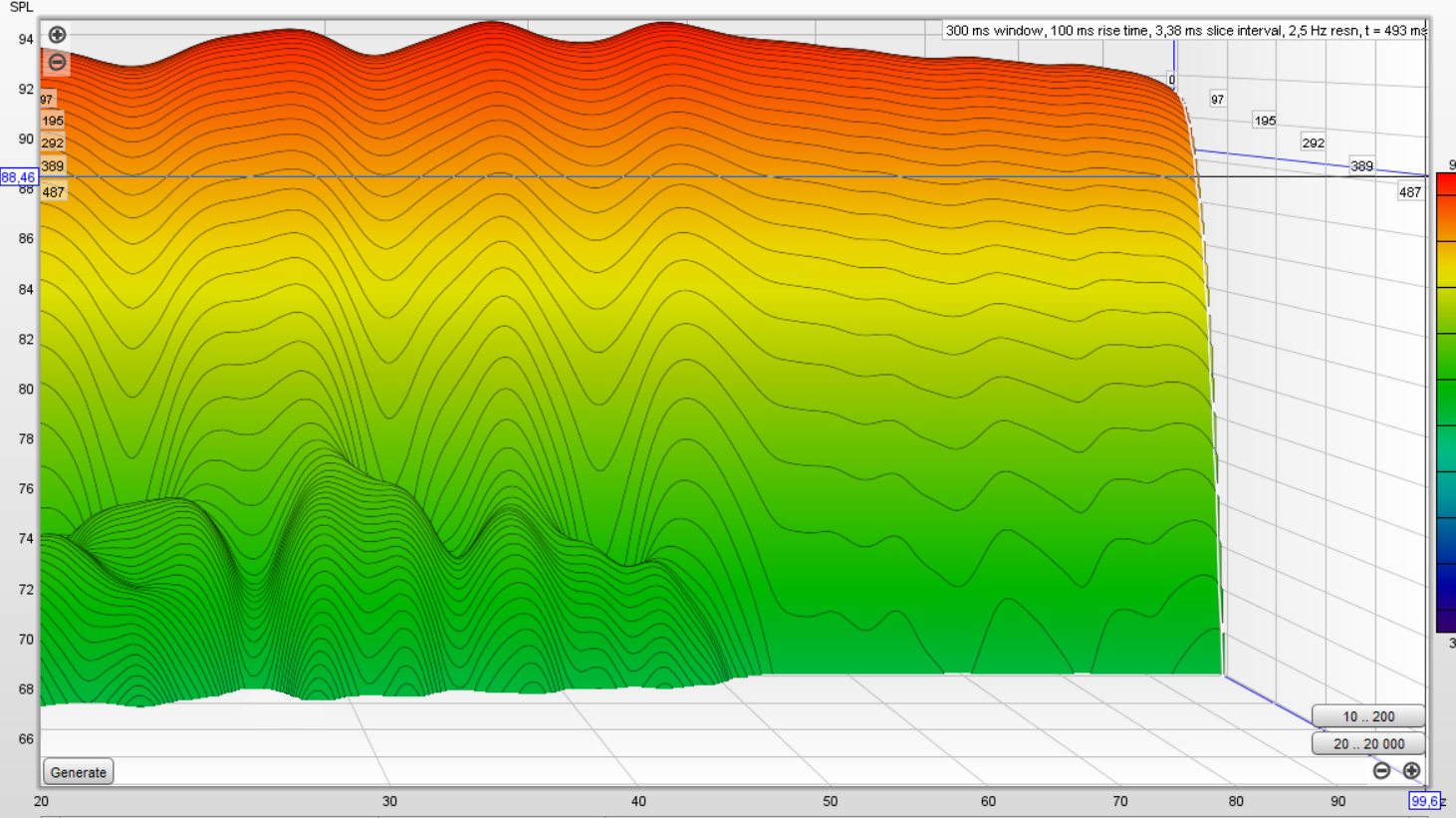The image size is (1456, 818).
Task: Click the 20 tick on frequency axis
Action: tap(41, 801)
